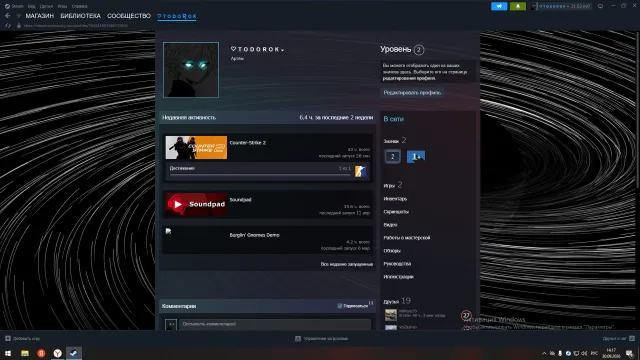Launch Yandex Browser from taskbar
This screenshot has width=640, height=360.
58,353
